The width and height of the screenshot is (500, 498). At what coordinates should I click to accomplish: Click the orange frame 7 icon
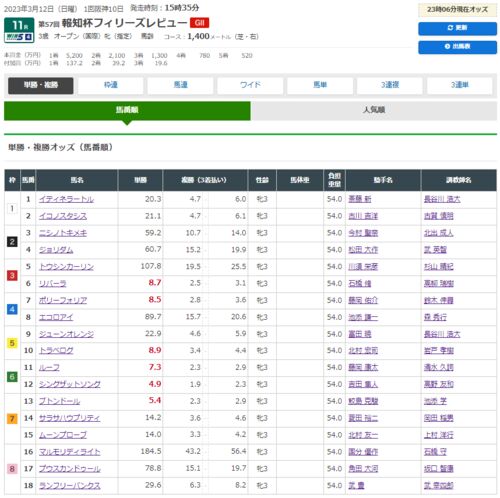click(12, 418)
